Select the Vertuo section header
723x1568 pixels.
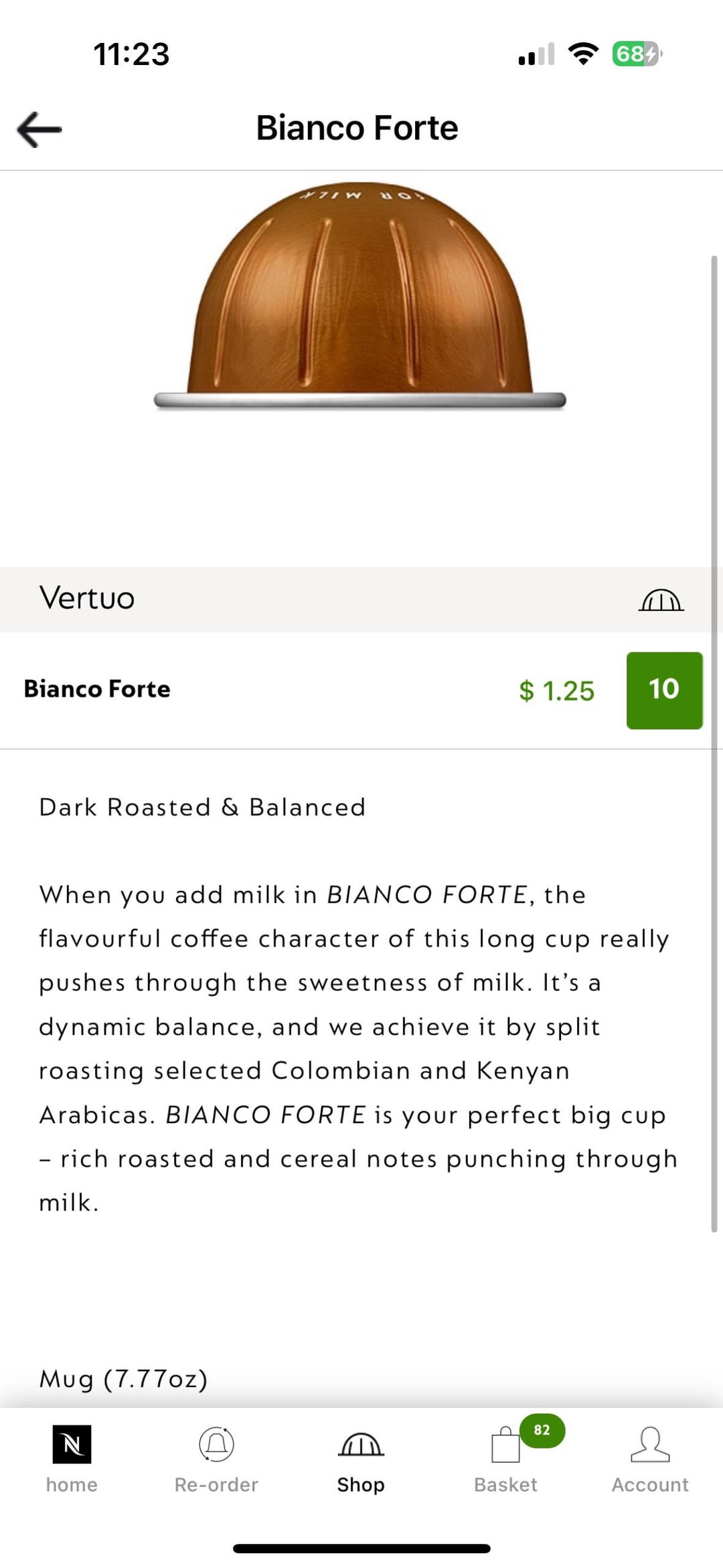coord(87,598)
